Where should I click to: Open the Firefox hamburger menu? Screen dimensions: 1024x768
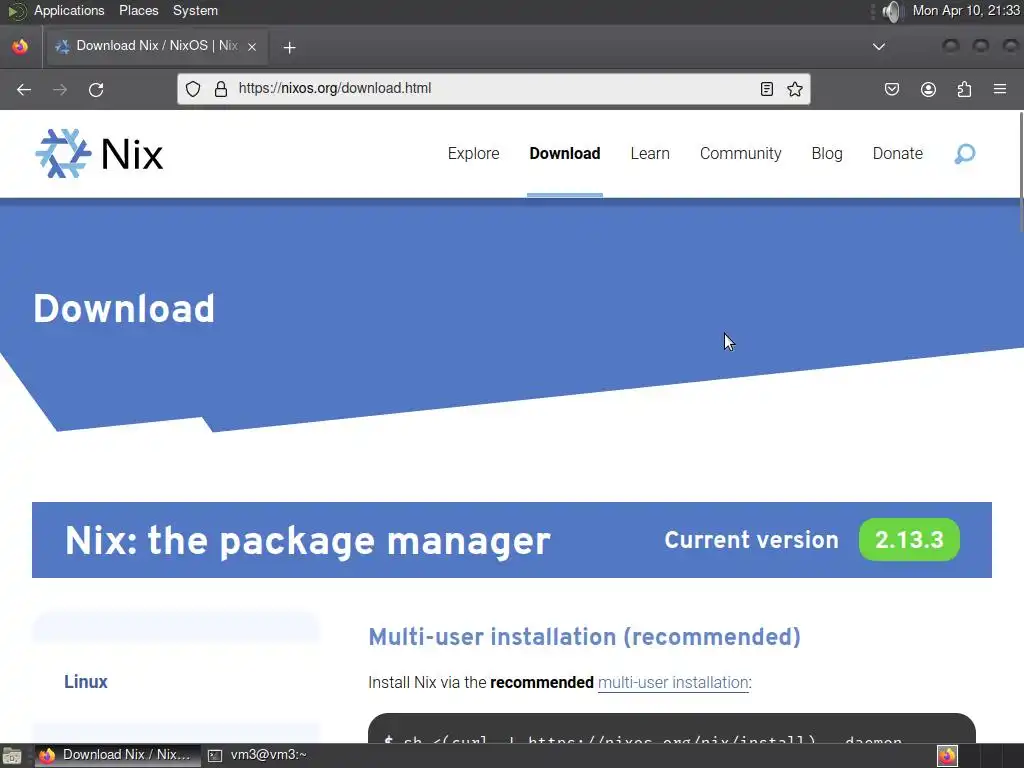[x=1000, y=89]
